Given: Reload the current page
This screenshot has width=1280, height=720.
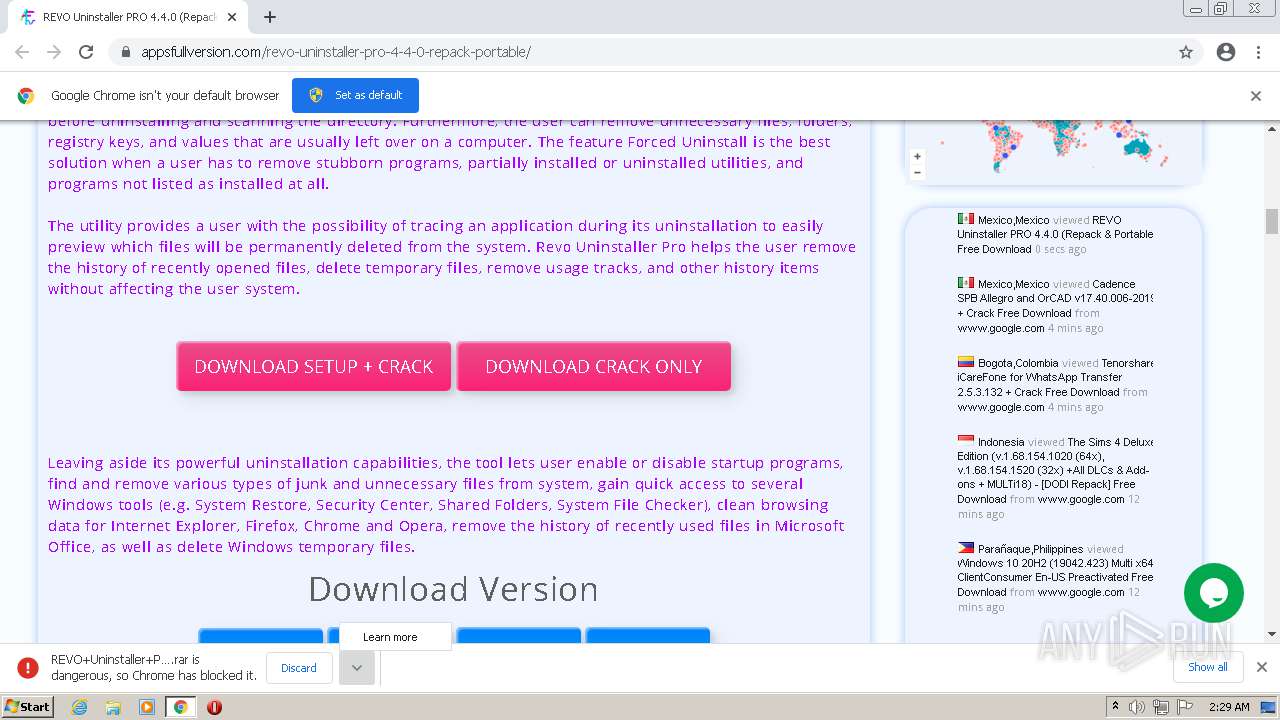Looking at the screenshot, I should (x=86, y=52).
